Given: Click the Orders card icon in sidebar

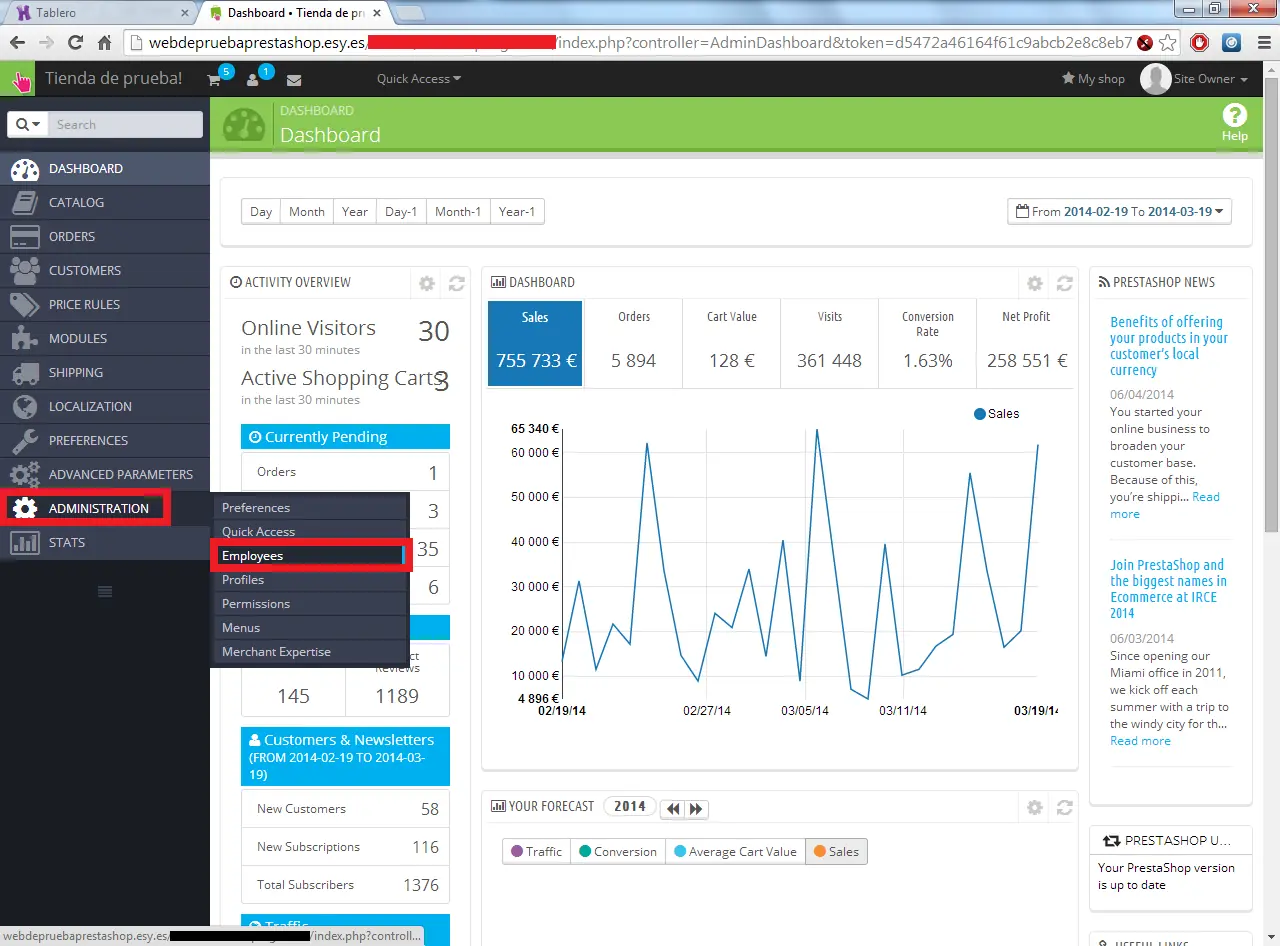Looking at the screenshot, I should point(24,236).
